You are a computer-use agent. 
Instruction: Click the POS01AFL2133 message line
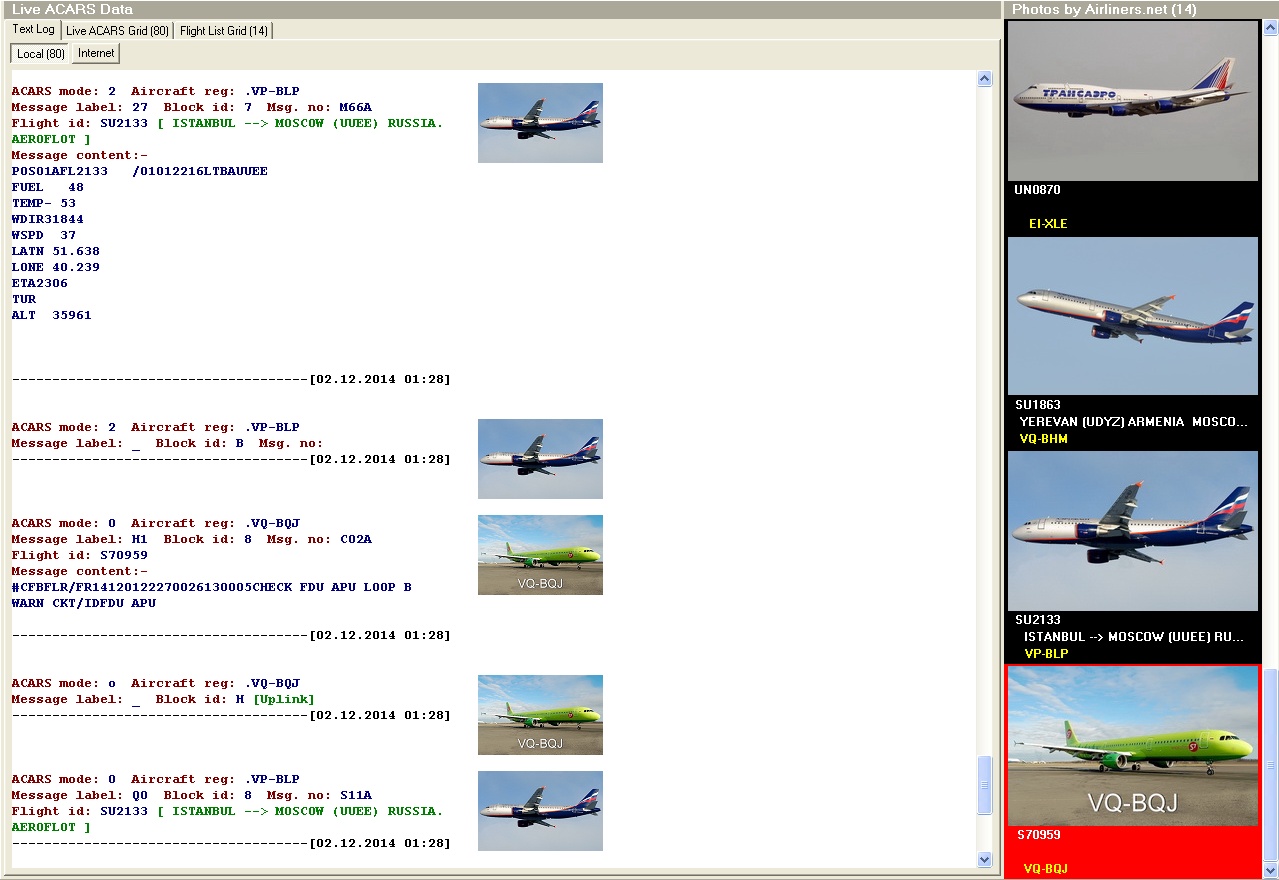(140, 171)
